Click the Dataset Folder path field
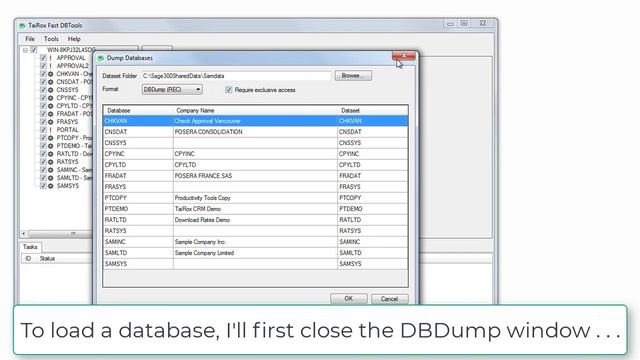The height and width of the screenshot is (360, 640). pos(236,76)
